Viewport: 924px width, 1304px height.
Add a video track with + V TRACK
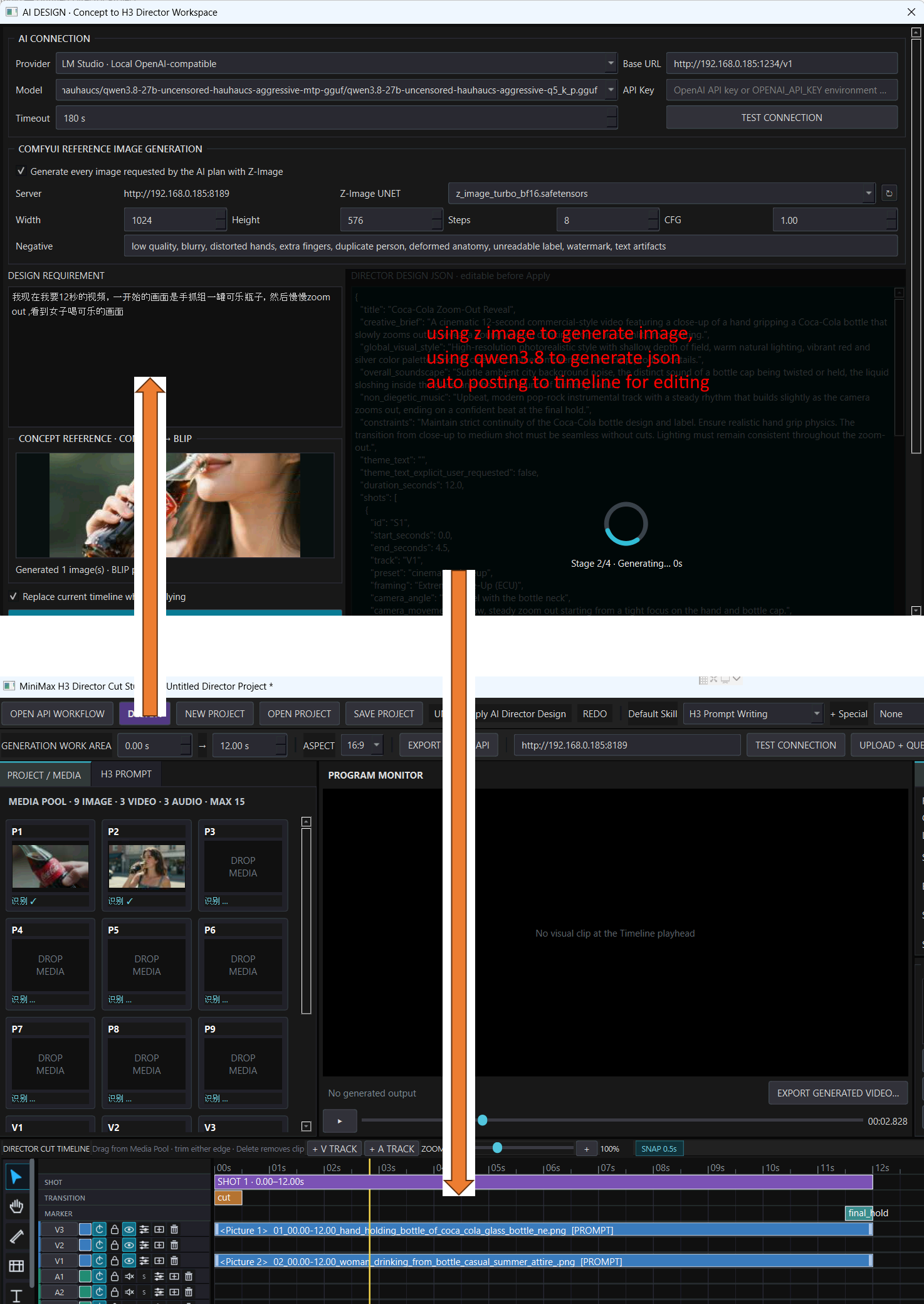click(335, 1149)
